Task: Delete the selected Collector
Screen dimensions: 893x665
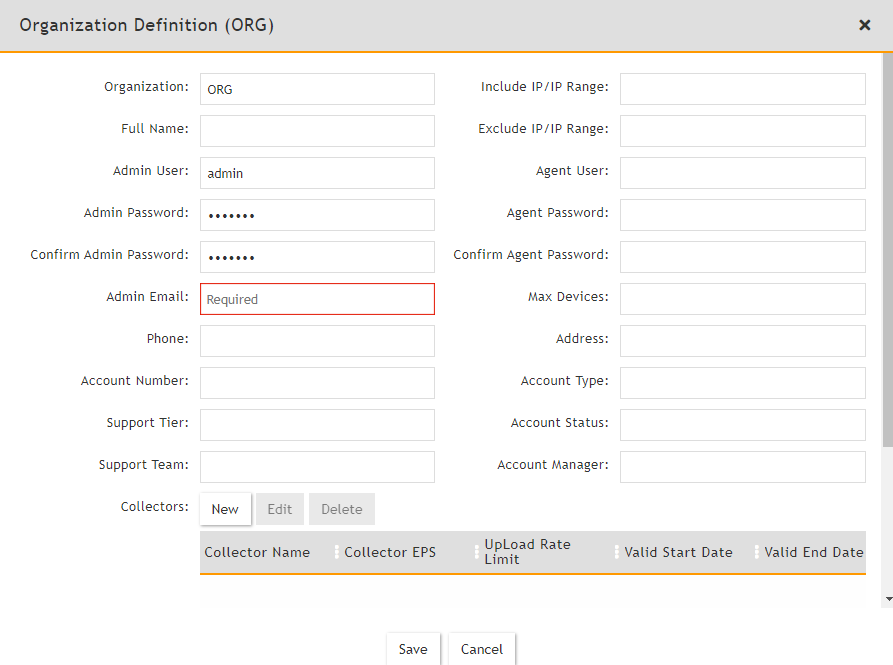Action: click(341, 509)
